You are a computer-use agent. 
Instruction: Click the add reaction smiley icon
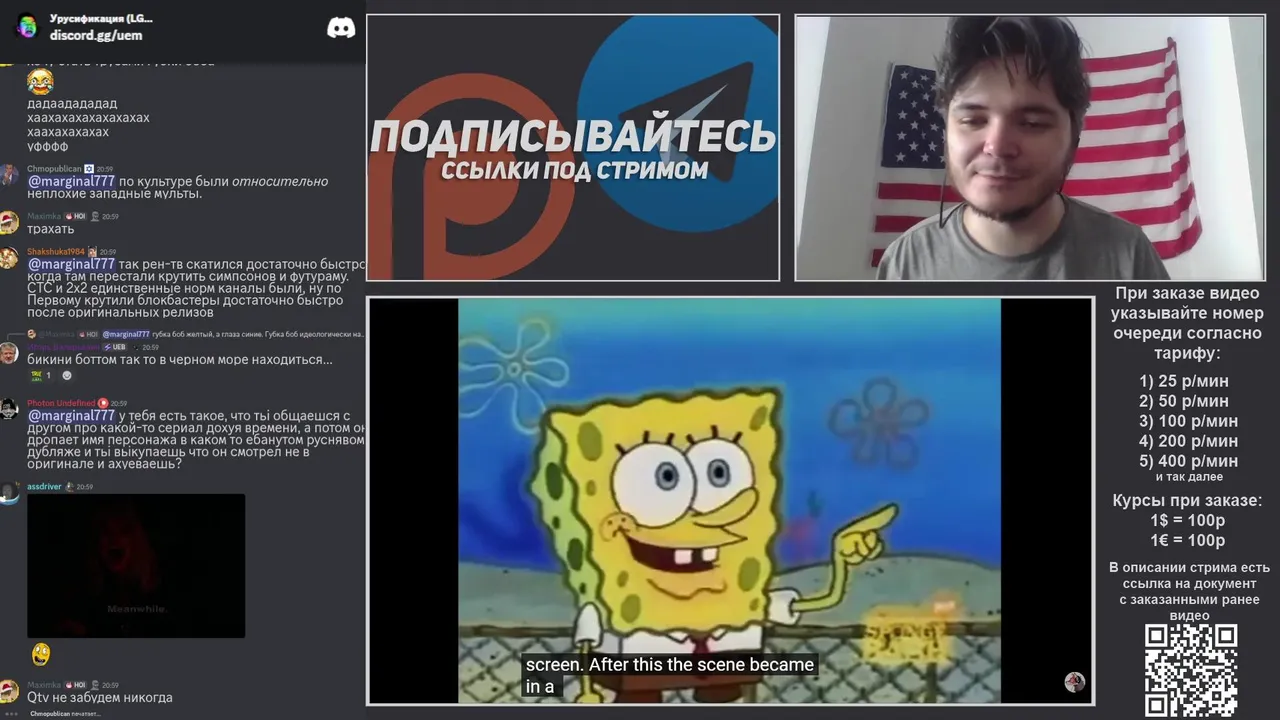67,376
